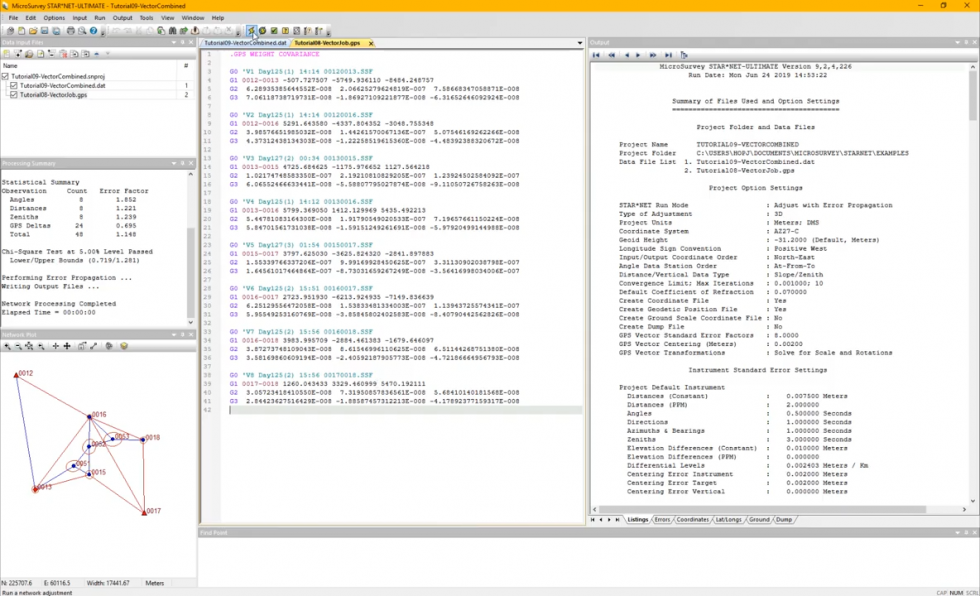The width and height of the screenshot is (980, 596).
Task: Jump to first page of Output listing
Action: 597,55
